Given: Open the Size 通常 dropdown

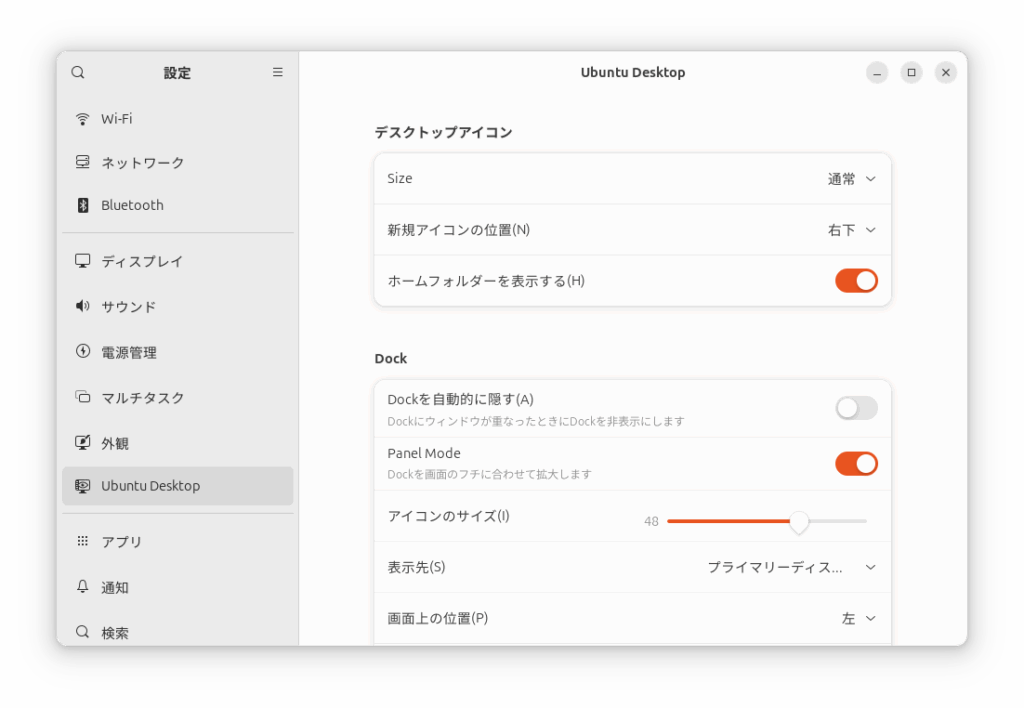Looking at the screenshot, I should pyautogui.click(x=852, y=179).
